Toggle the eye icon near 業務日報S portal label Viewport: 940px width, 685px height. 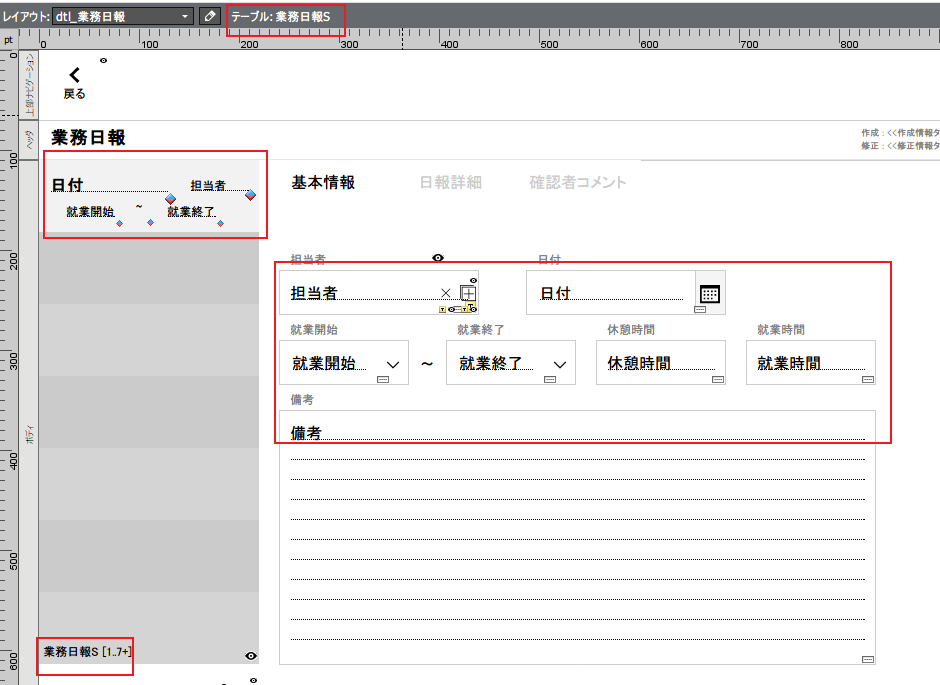pos(251,656)
